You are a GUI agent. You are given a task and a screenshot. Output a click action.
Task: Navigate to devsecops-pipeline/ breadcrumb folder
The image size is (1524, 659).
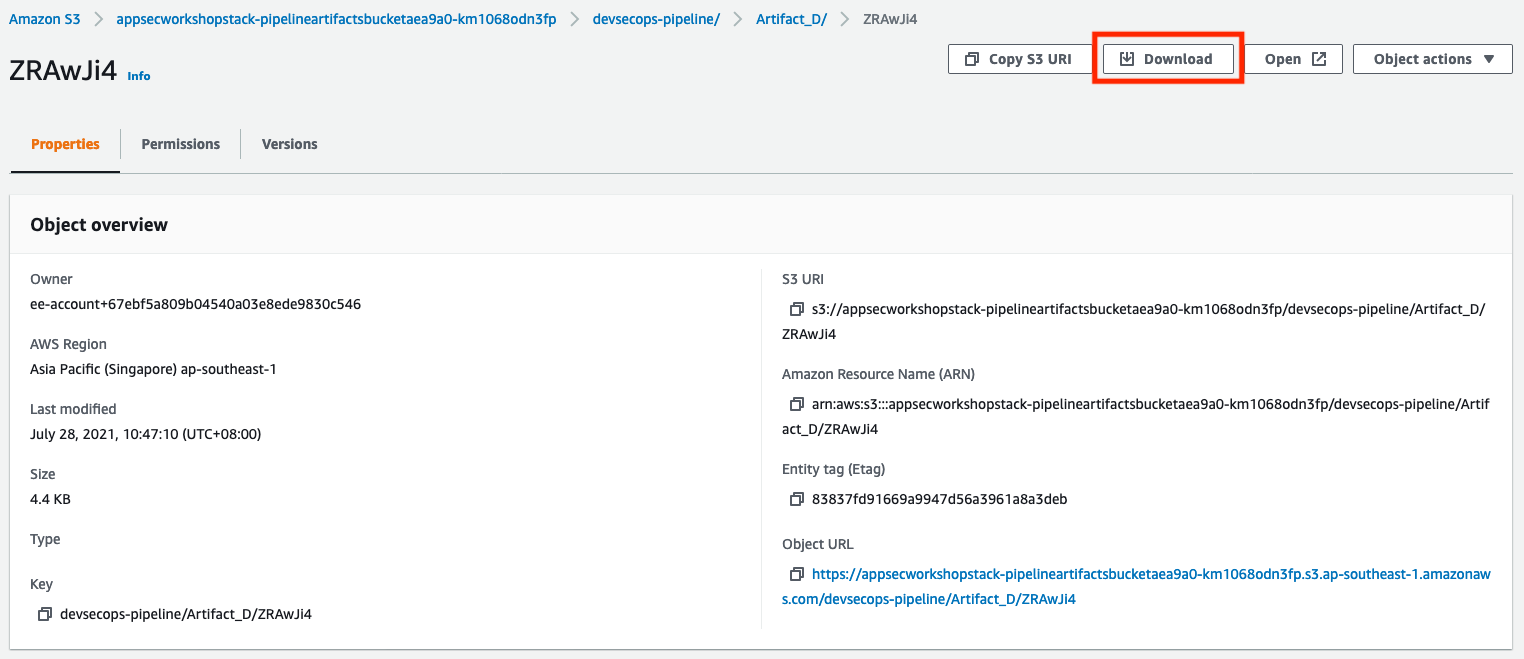(x=656, y=19)
